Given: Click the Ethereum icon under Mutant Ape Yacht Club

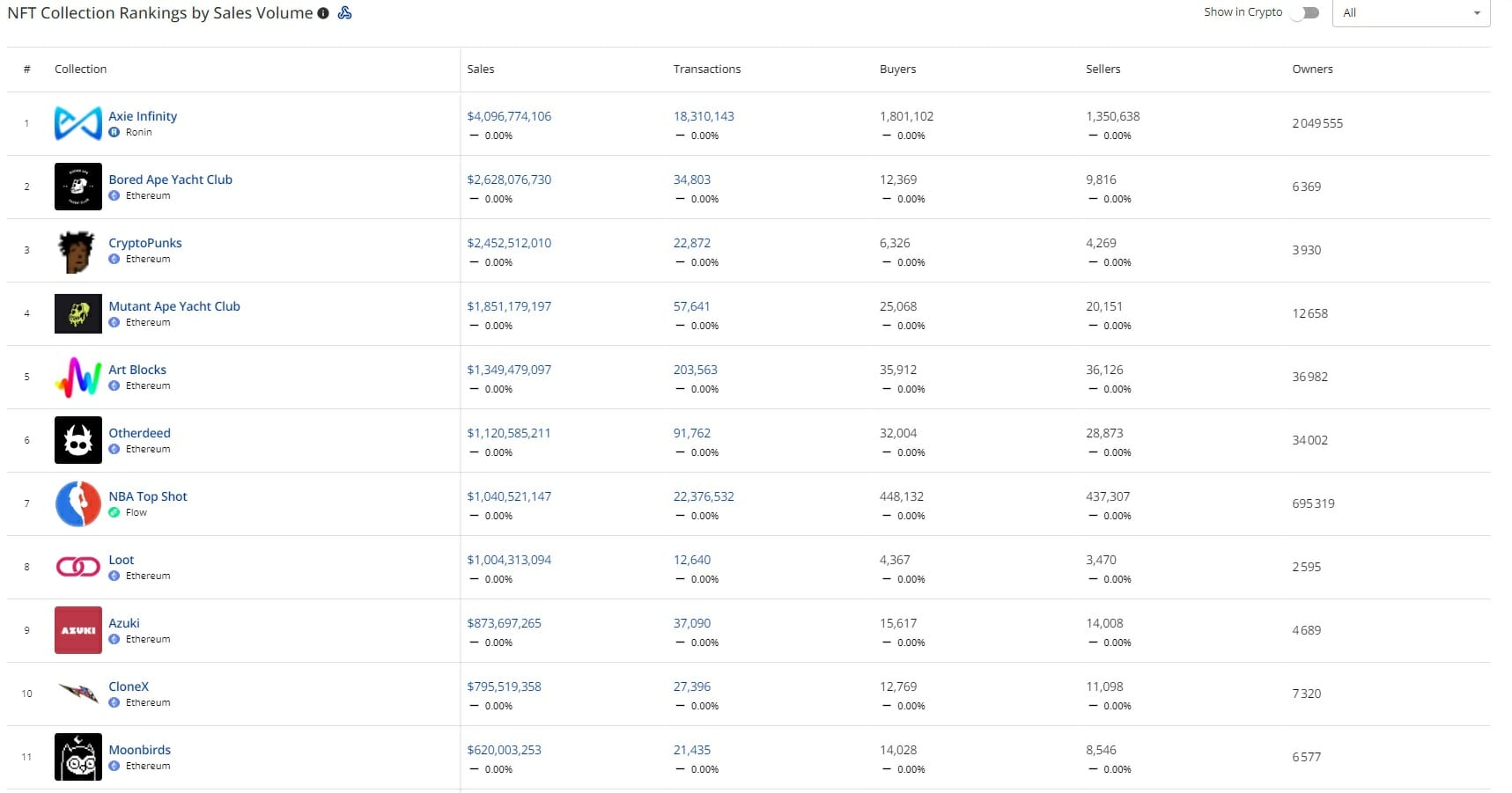Looking at the screenshot, I should click(x=114, y=322).
